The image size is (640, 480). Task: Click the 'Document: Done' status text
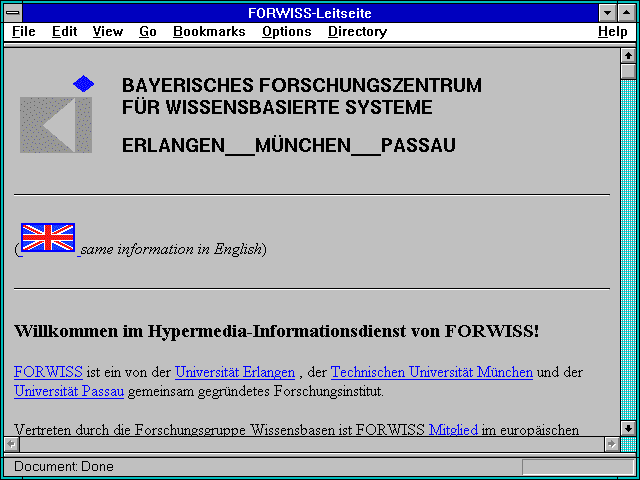[64, 467]
